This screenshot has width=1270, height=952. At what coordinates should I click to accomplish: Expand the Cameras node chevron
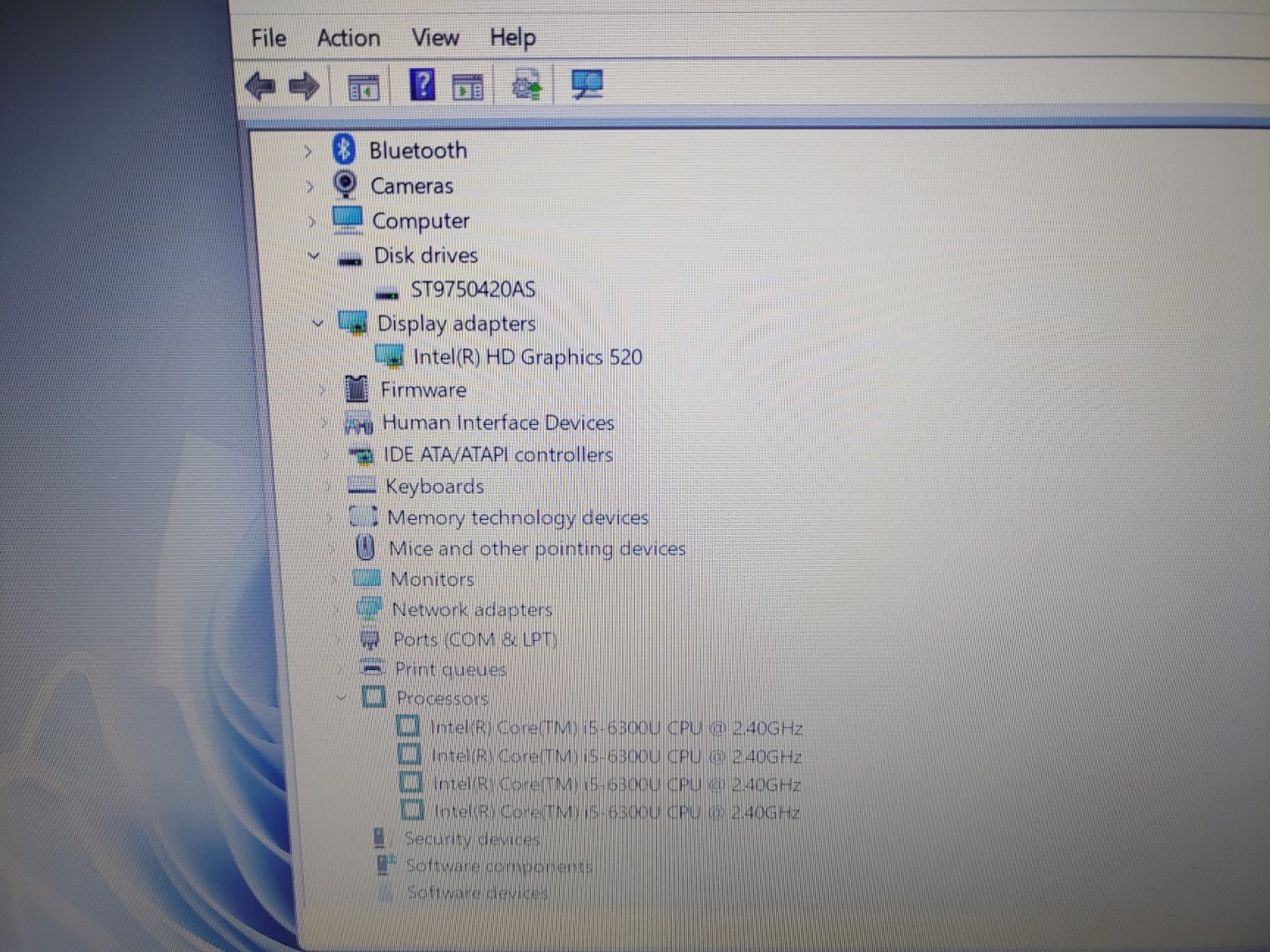tap(310, 186)
